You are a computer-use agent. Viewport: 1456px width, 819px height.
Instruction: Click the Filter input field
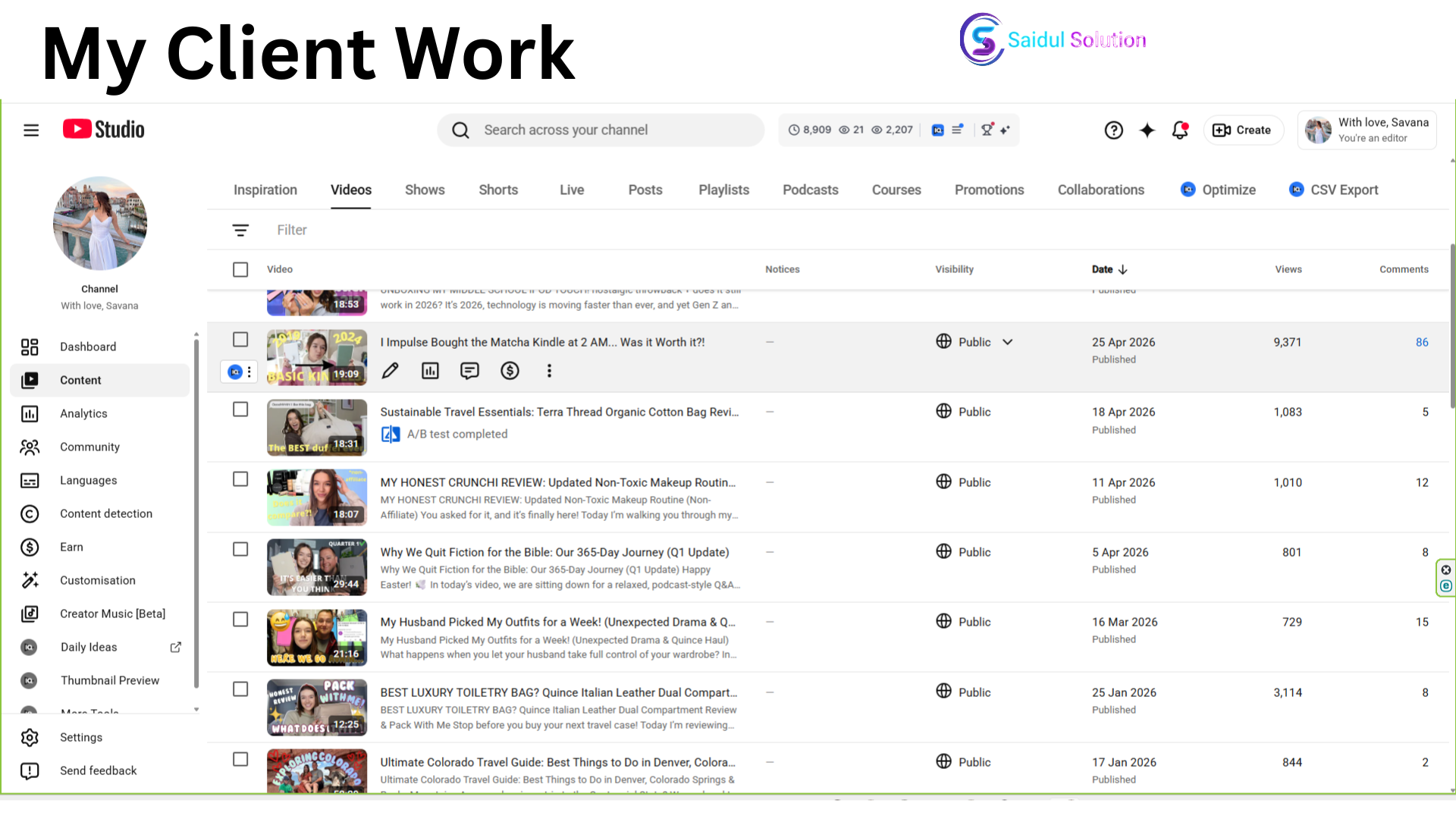click(292, 230)
